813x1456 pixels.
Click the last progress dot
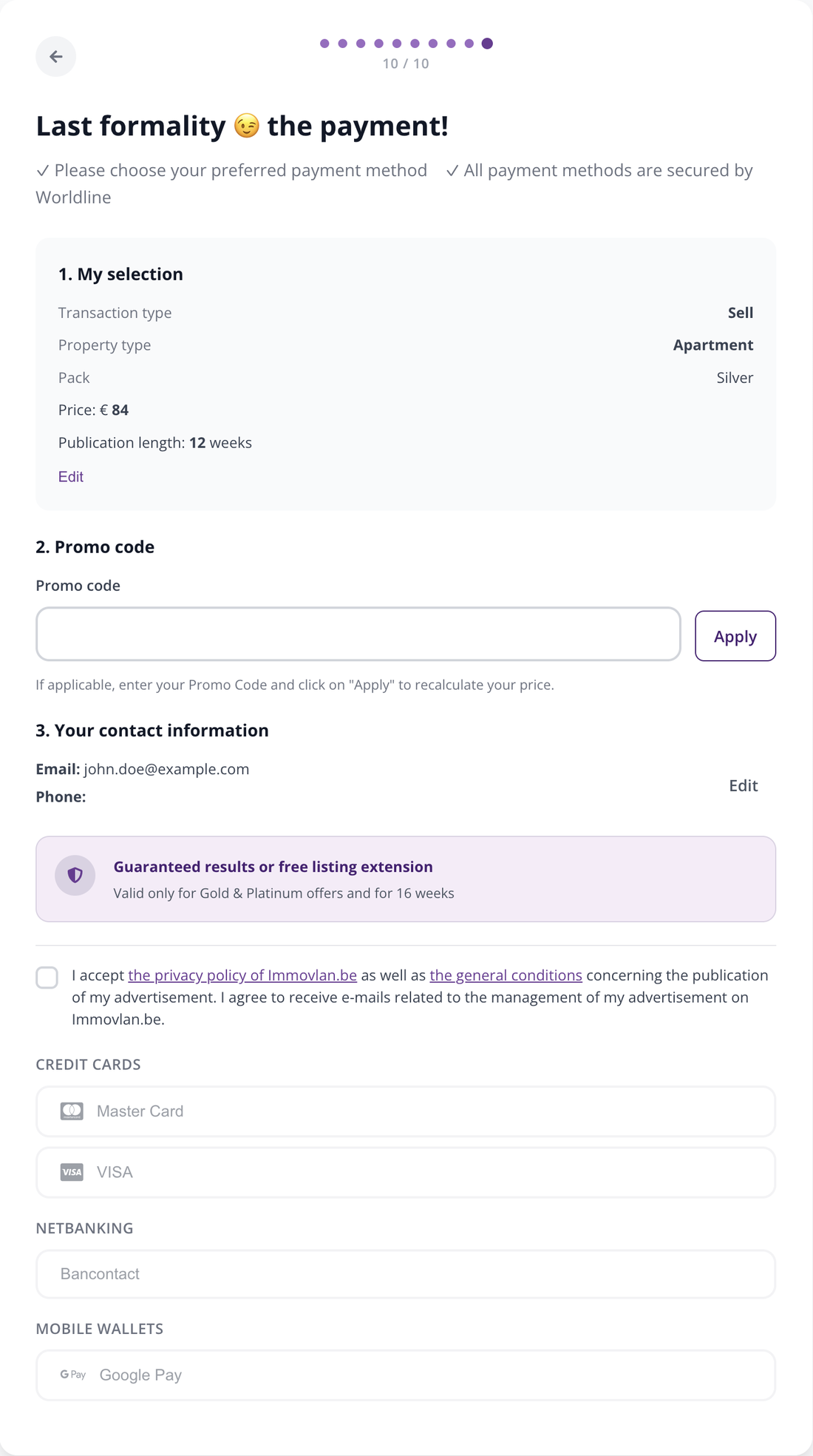tap(487, 44)
